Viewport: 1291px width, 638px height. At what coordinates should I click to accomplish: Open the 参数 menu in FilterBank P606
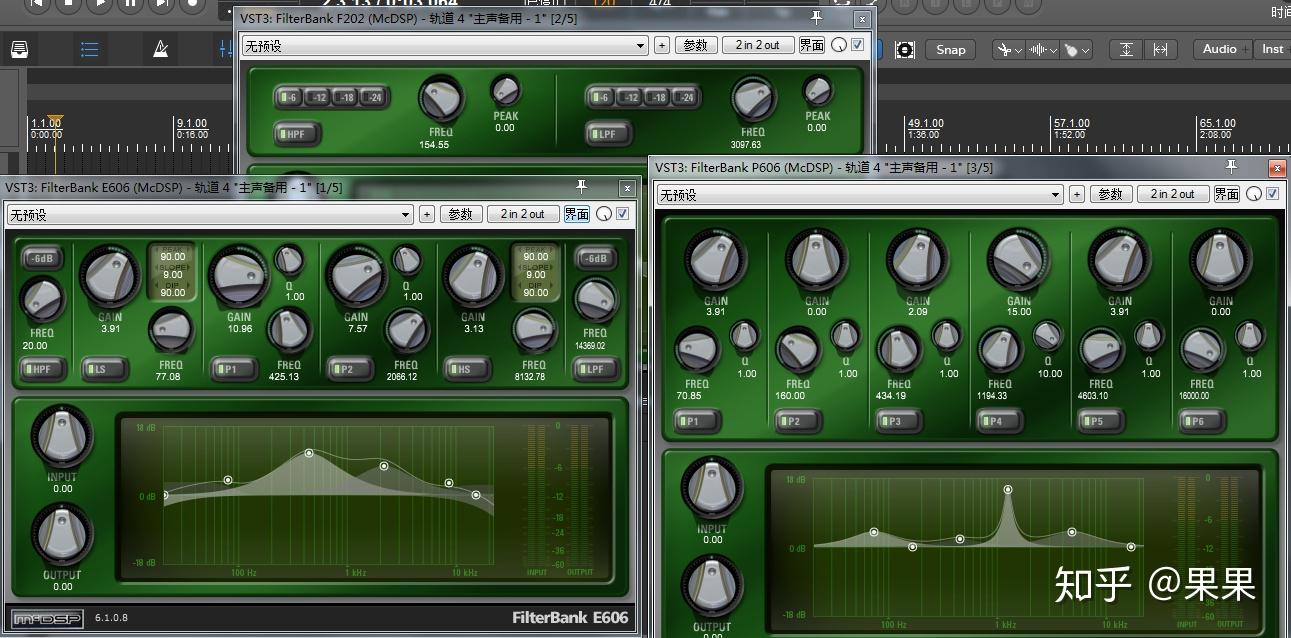click(1111, 194)
